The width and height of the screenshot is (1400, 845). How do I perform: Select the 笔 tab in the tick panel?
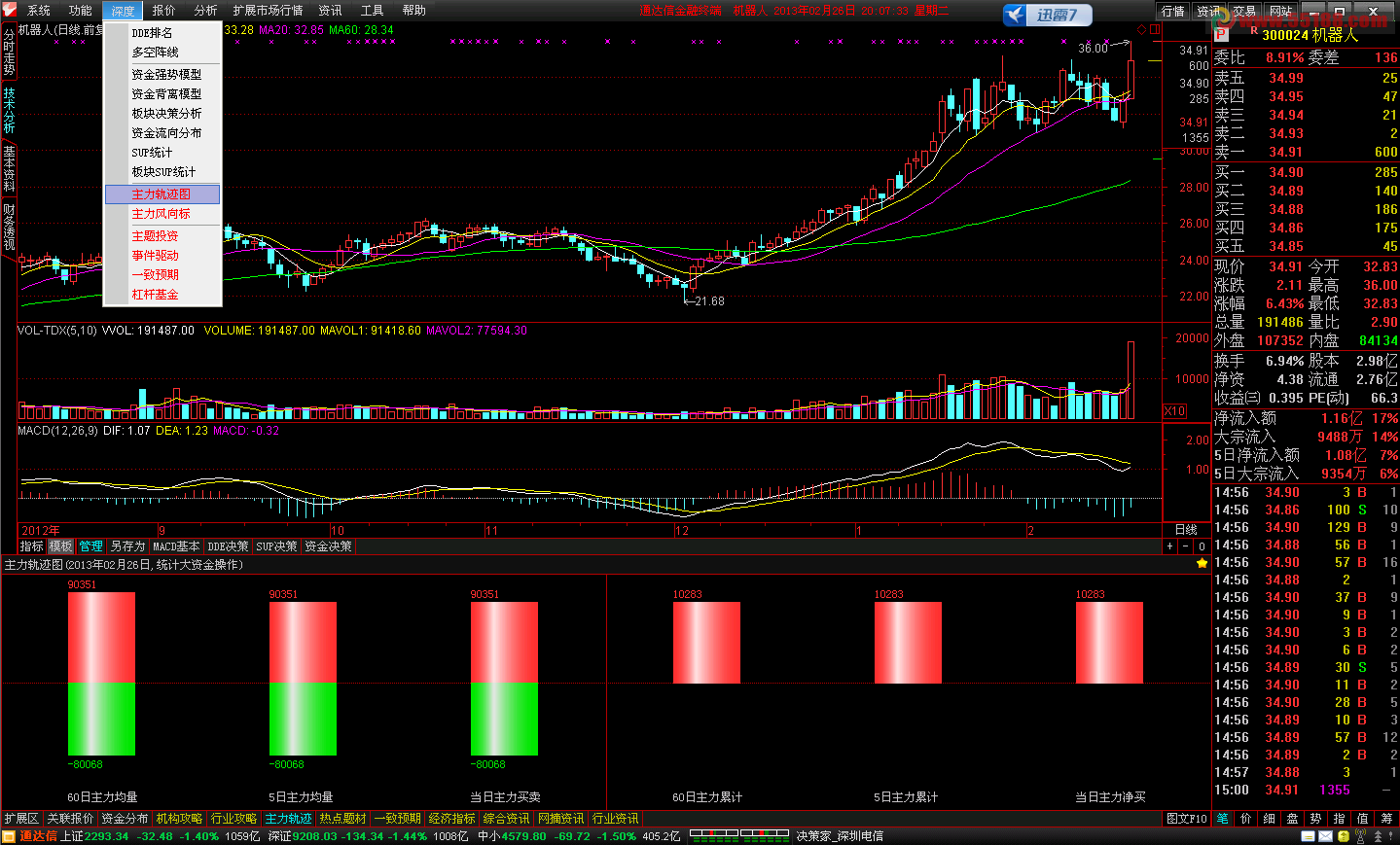pos(1222,819)
